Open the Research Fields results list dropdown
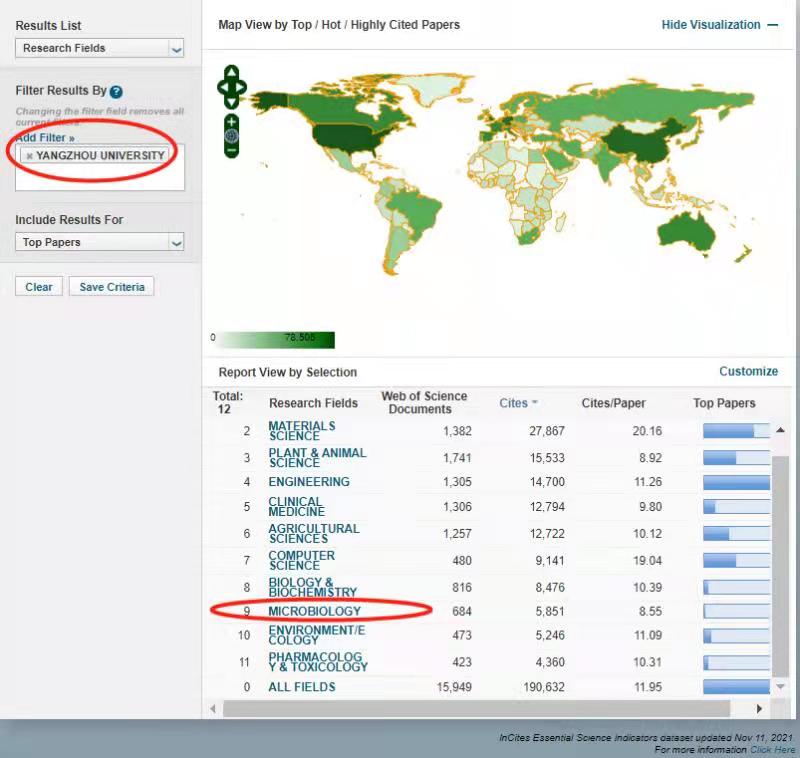Viewport: 800px width, 758px height. coord(176,48)
